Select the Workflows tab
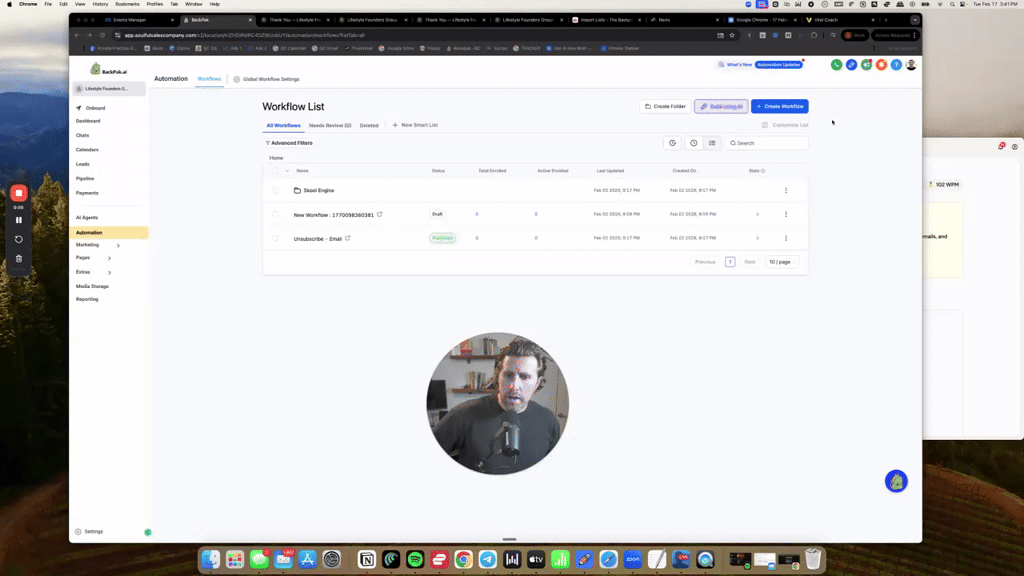1024x576 pixels. coord(209,79)
